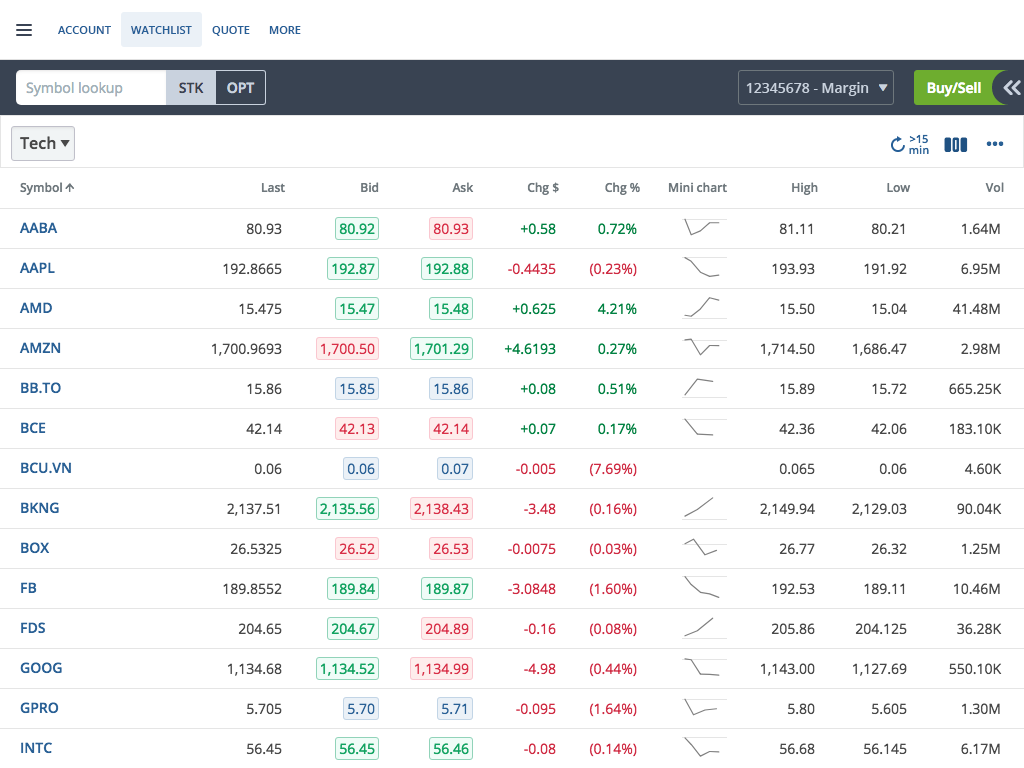
Task: Expand the Tech watchlist dropdown
Action: [x=43, y=143]
